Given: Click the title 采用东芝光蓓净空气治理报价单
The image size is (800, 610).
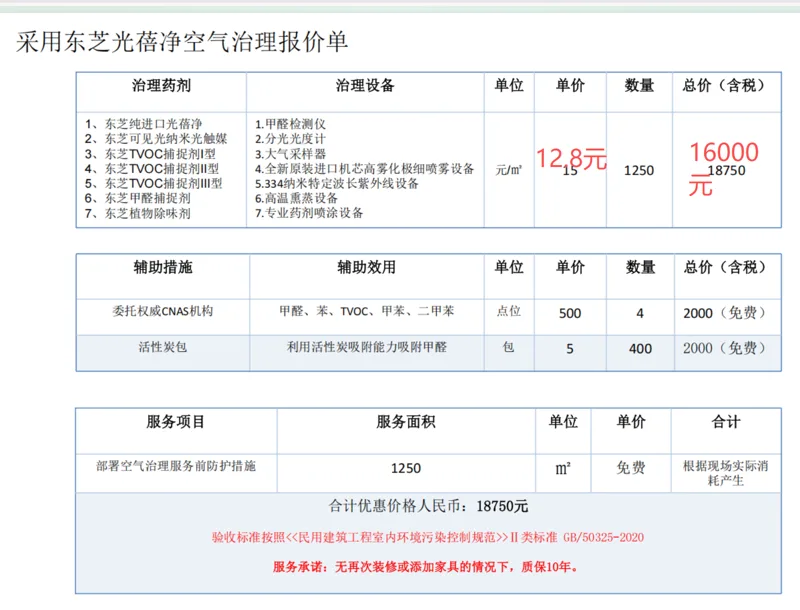Looking at the screenshot, I should (182, 41).
